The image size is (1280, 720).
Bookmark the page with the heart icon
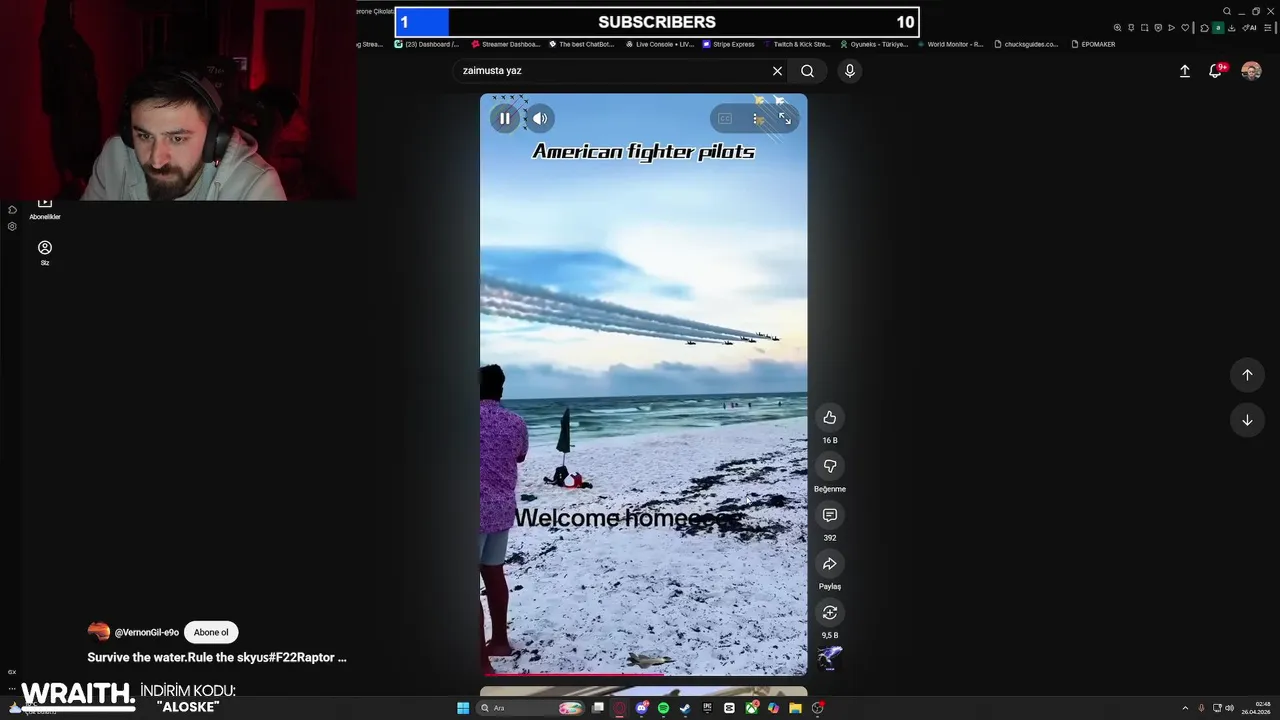pos(1185,27)
